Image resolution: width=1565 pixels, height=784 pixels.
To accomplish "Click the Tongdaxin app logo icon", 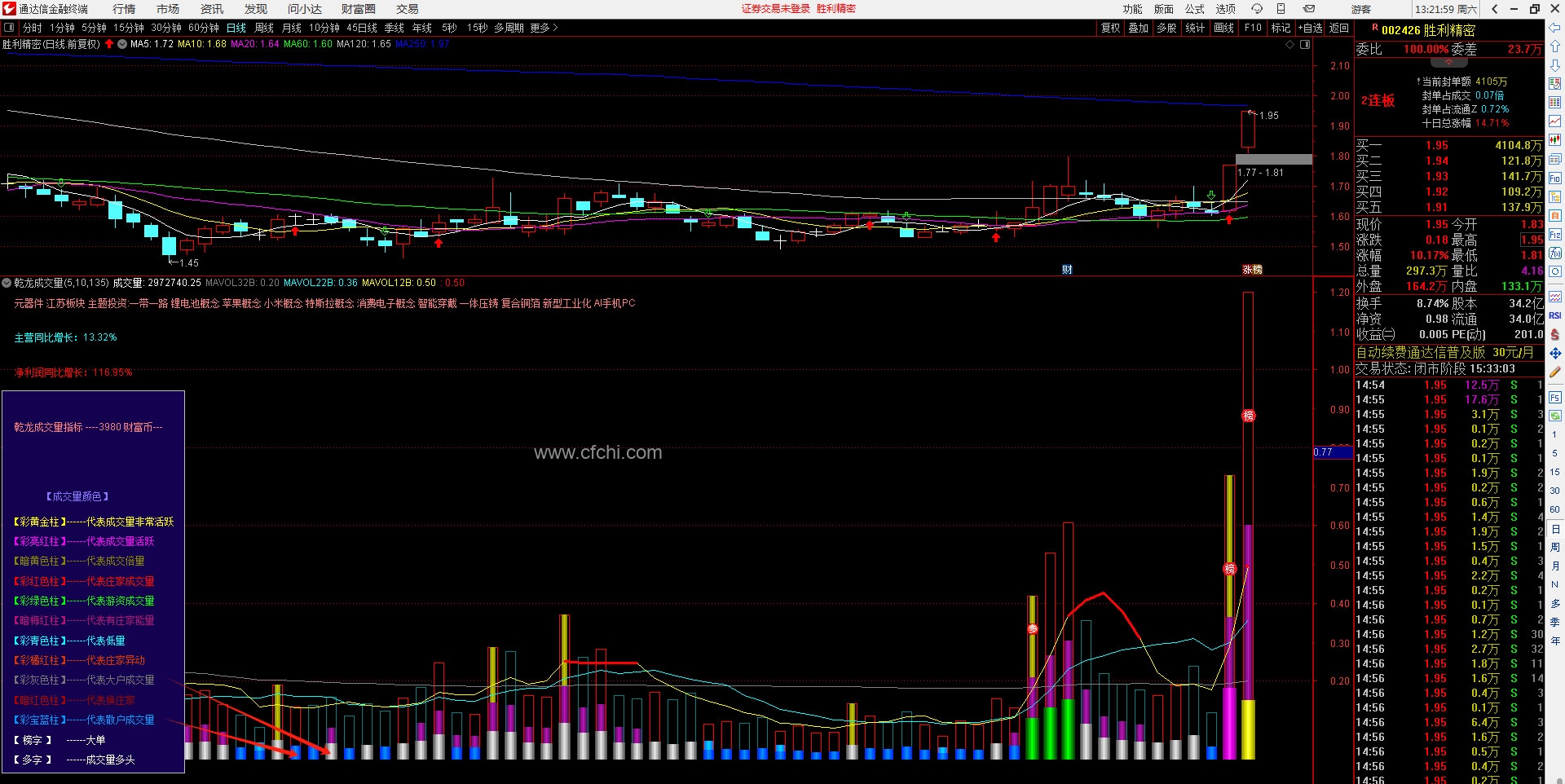I will (x=9, y=9).
